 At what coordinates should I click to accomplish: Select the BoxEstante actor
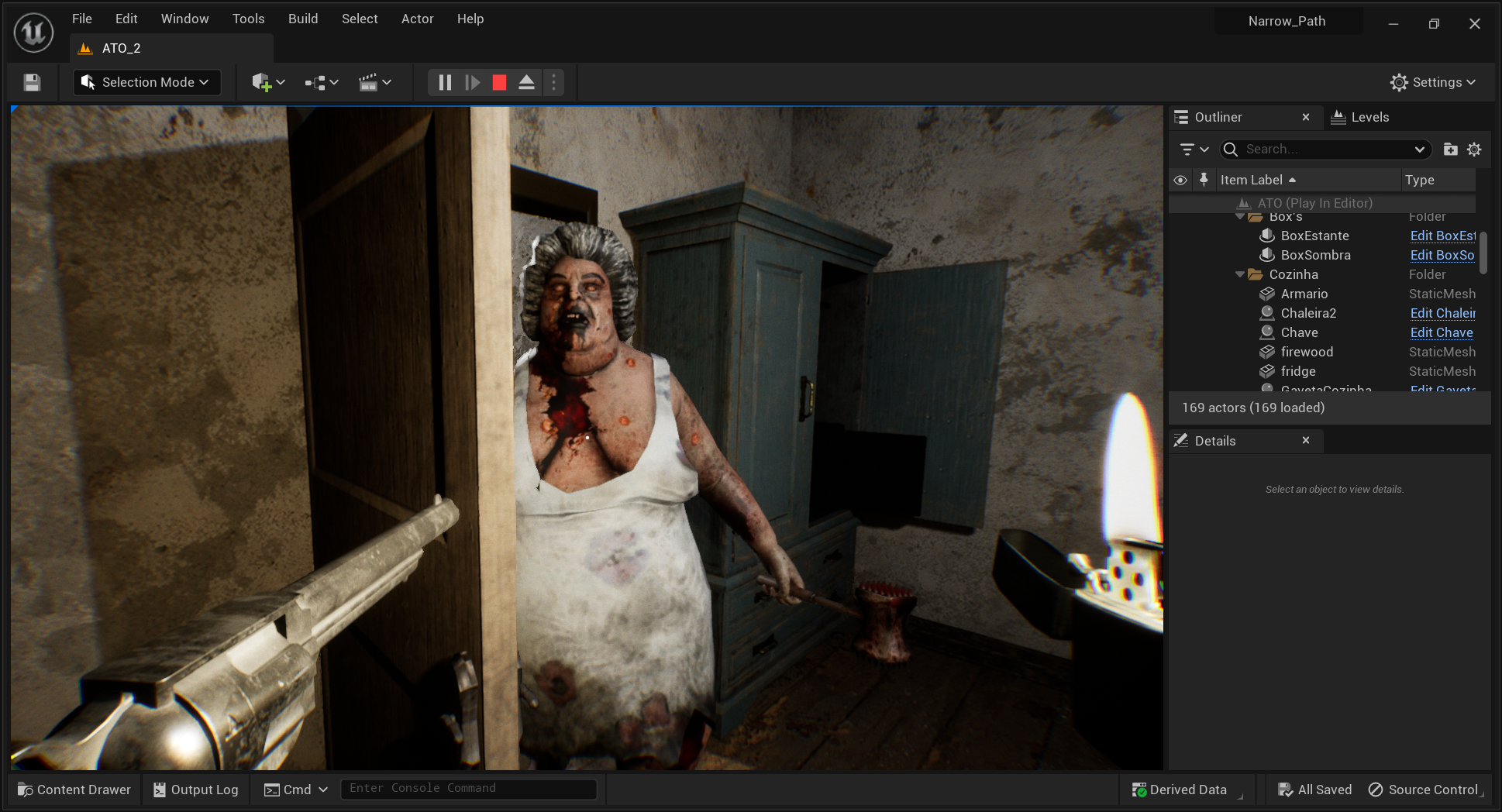click(x=1314, y=236)
